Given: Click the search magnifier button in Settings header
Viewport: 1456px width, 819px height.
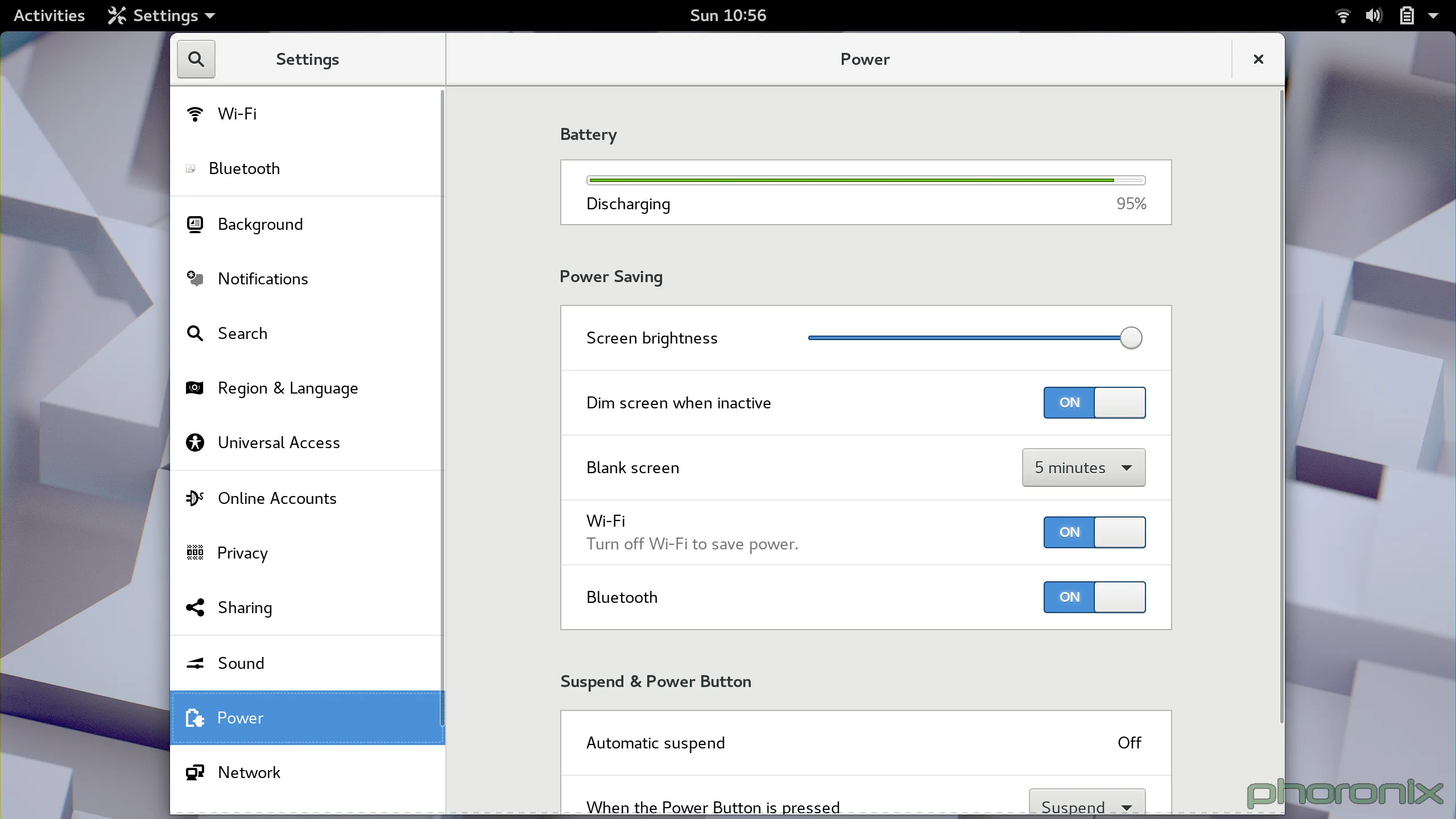Looking at the screenshot, I should point(196,59).
